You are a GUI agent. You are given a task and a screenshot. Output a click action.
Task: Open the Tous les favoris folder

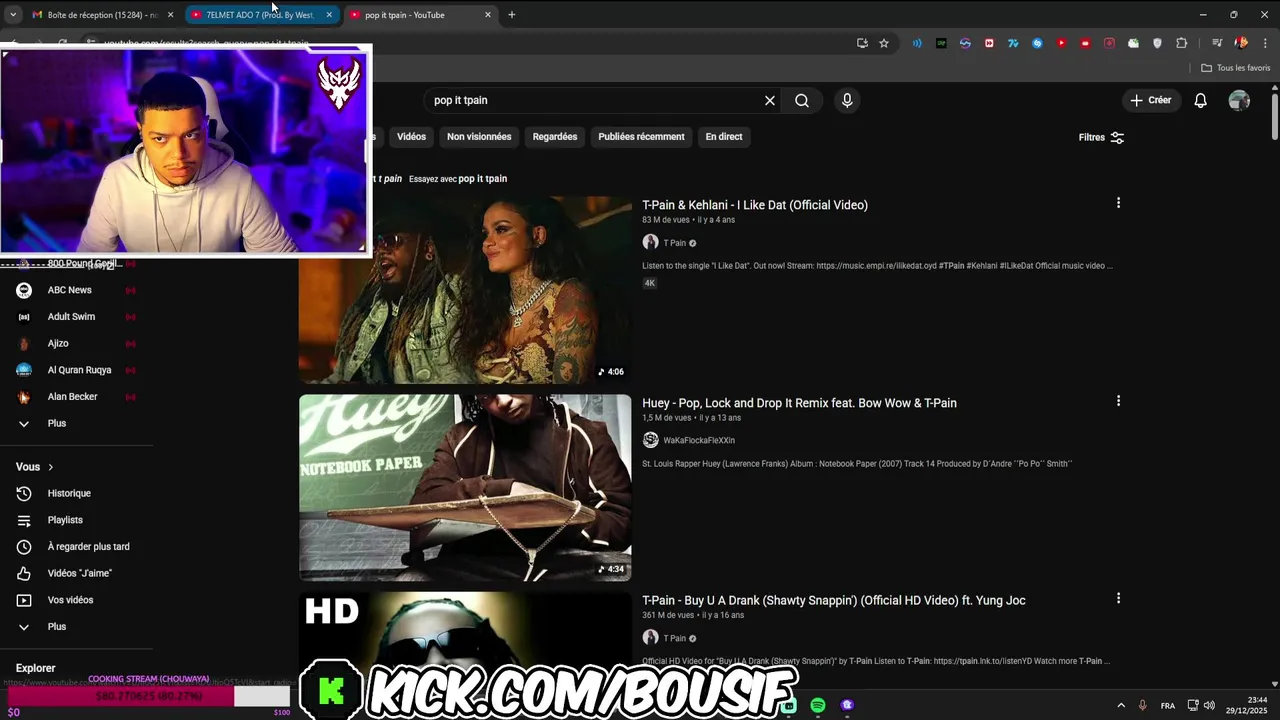coord(1235,68)
